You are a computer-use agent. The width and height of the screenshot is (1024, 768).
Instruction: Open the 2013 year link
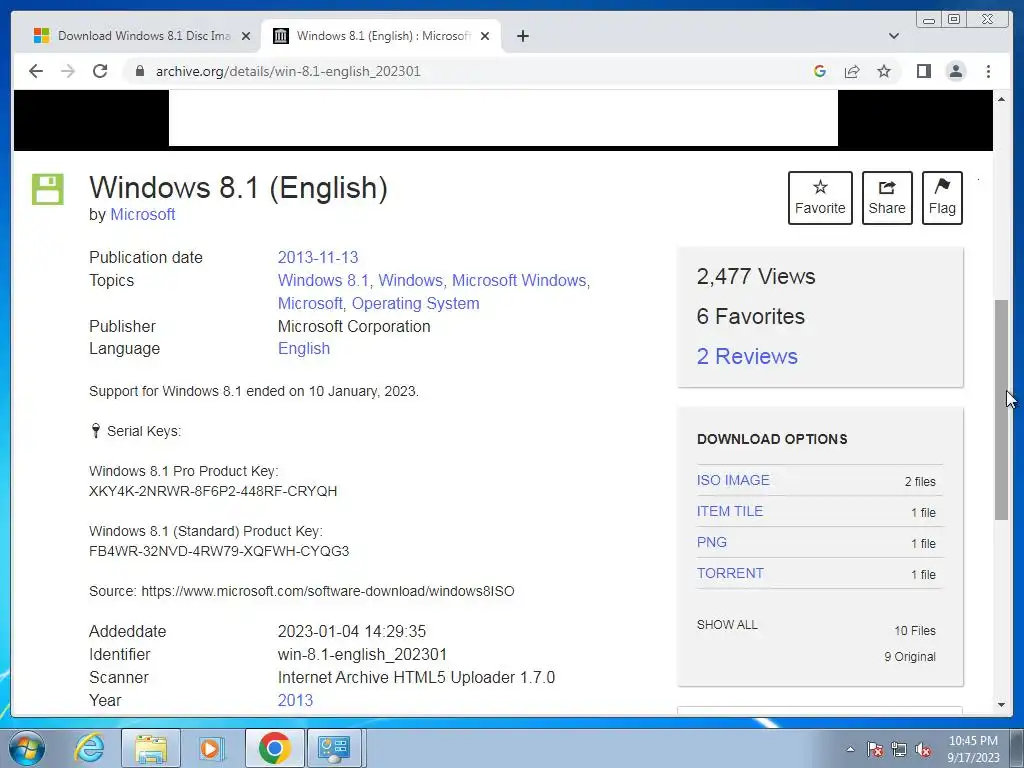tap(295, 700)
